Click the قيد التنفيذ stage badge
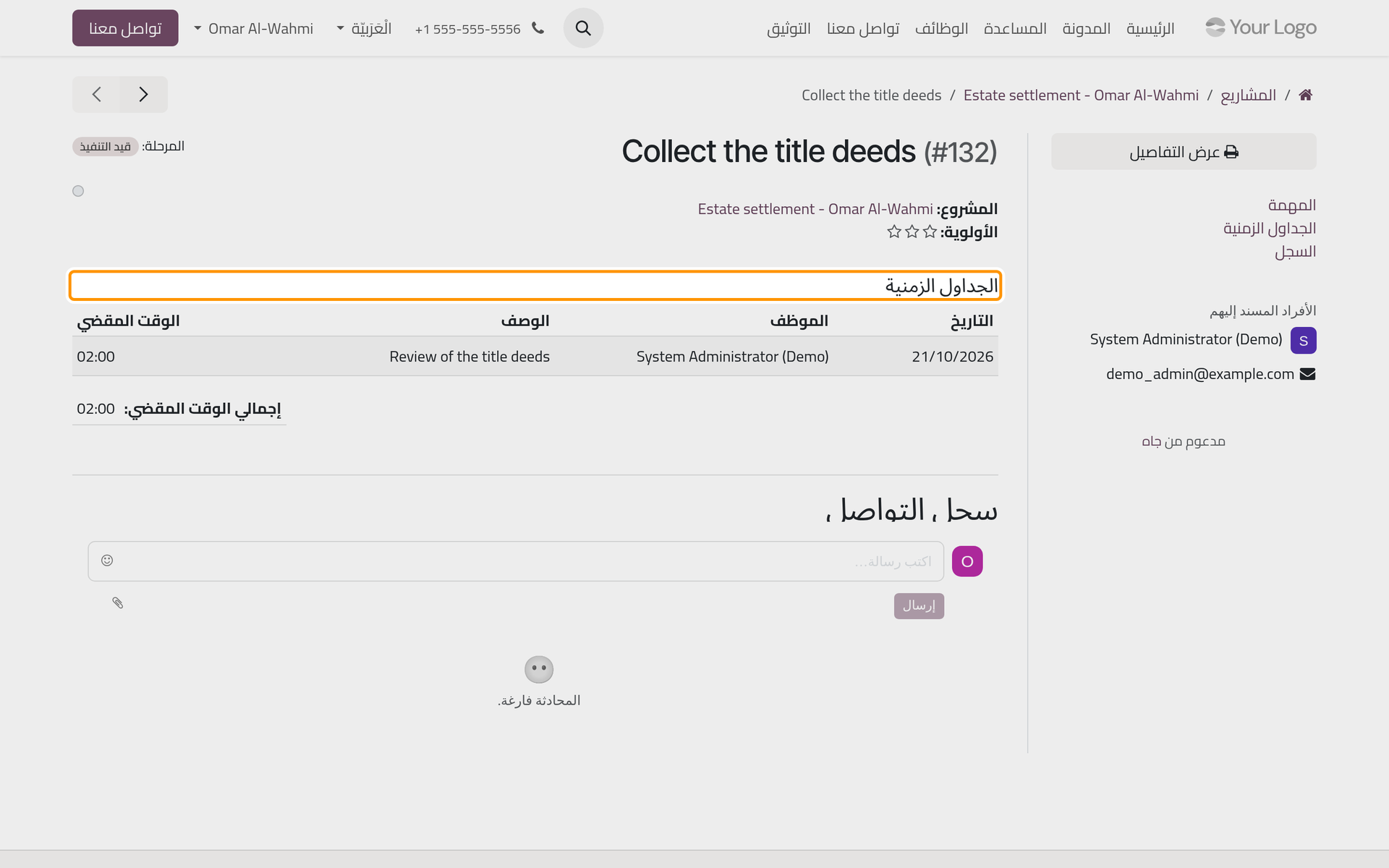The image size is (1389, 868). click(105, 147)
